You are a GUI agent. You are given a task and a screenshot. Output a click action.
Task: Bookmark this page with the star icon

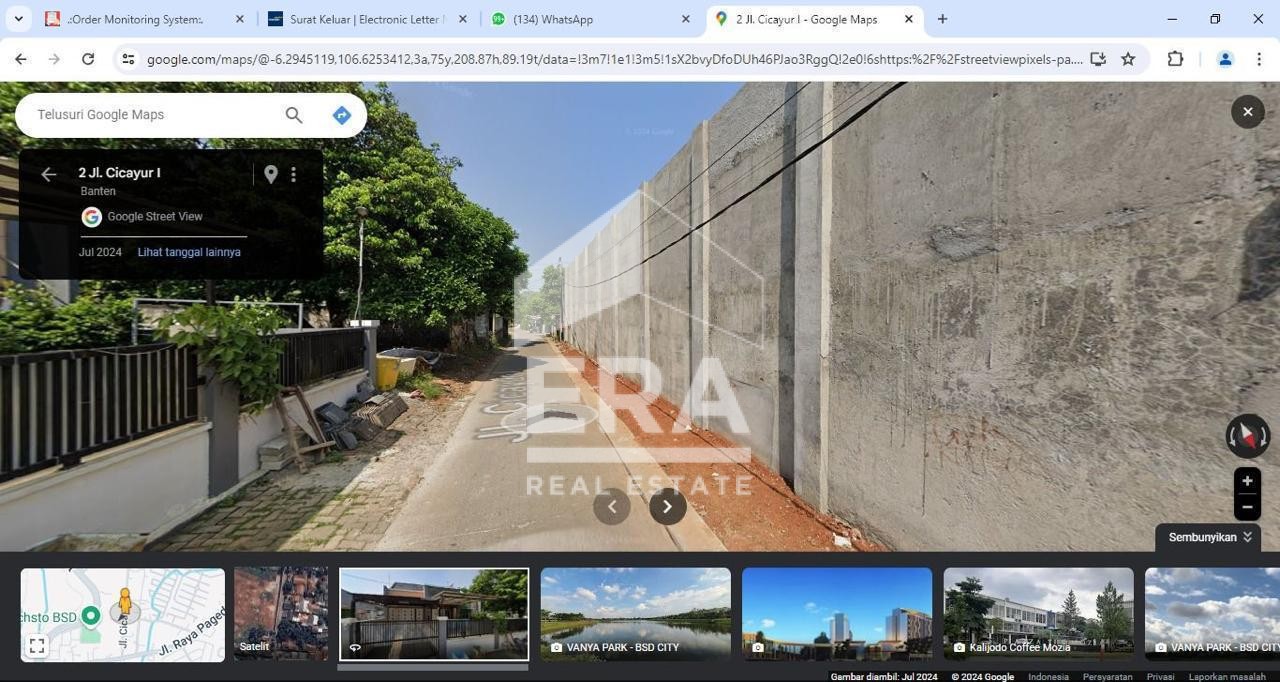pos(1128,59)
